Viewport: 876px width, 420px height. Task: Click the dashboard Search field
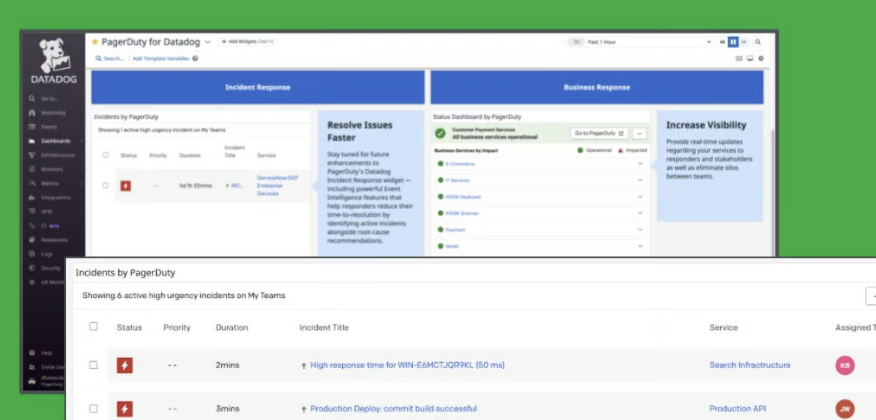(110, 58)
